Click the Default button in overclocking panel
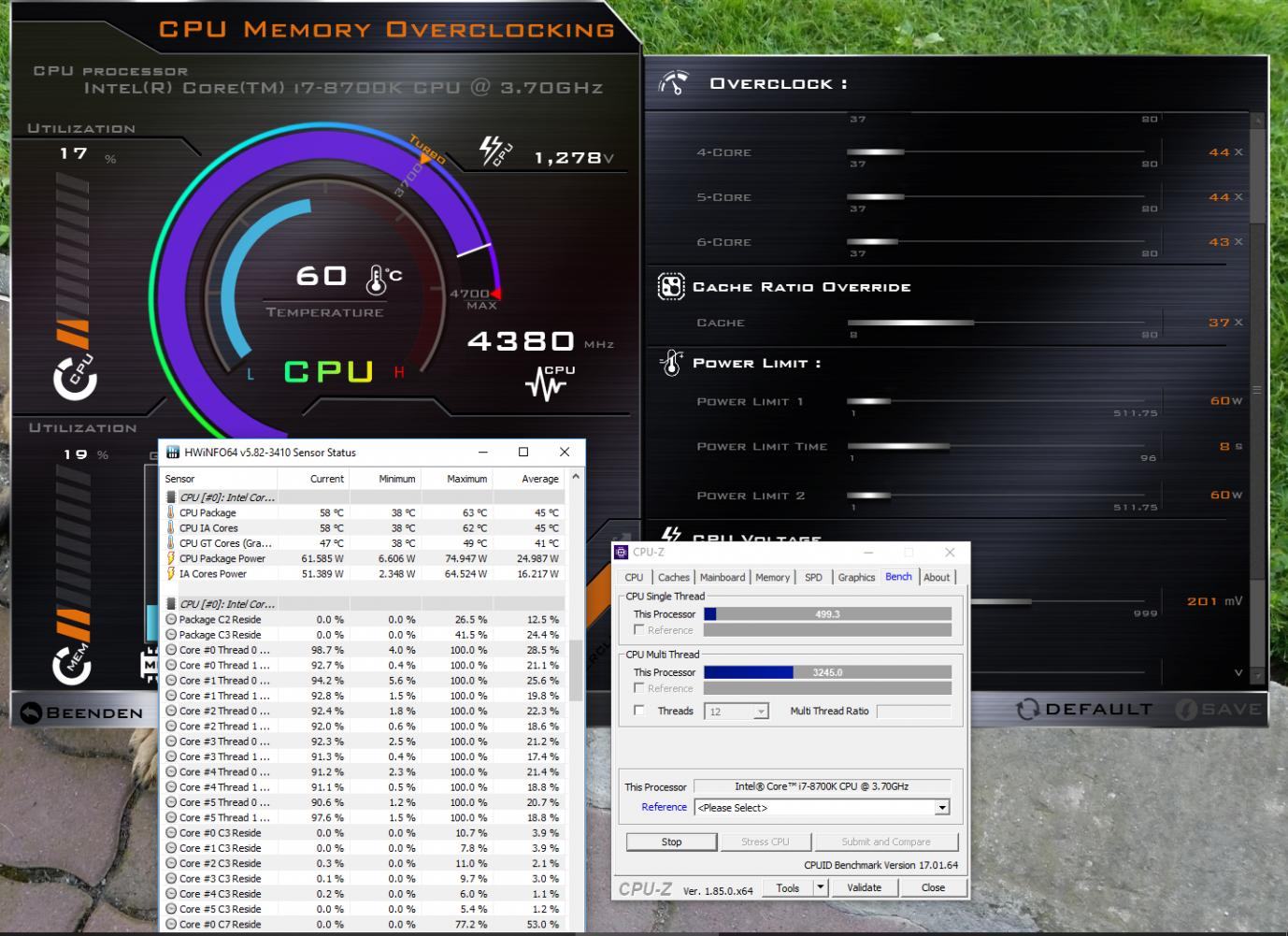 click(1085, 709)
